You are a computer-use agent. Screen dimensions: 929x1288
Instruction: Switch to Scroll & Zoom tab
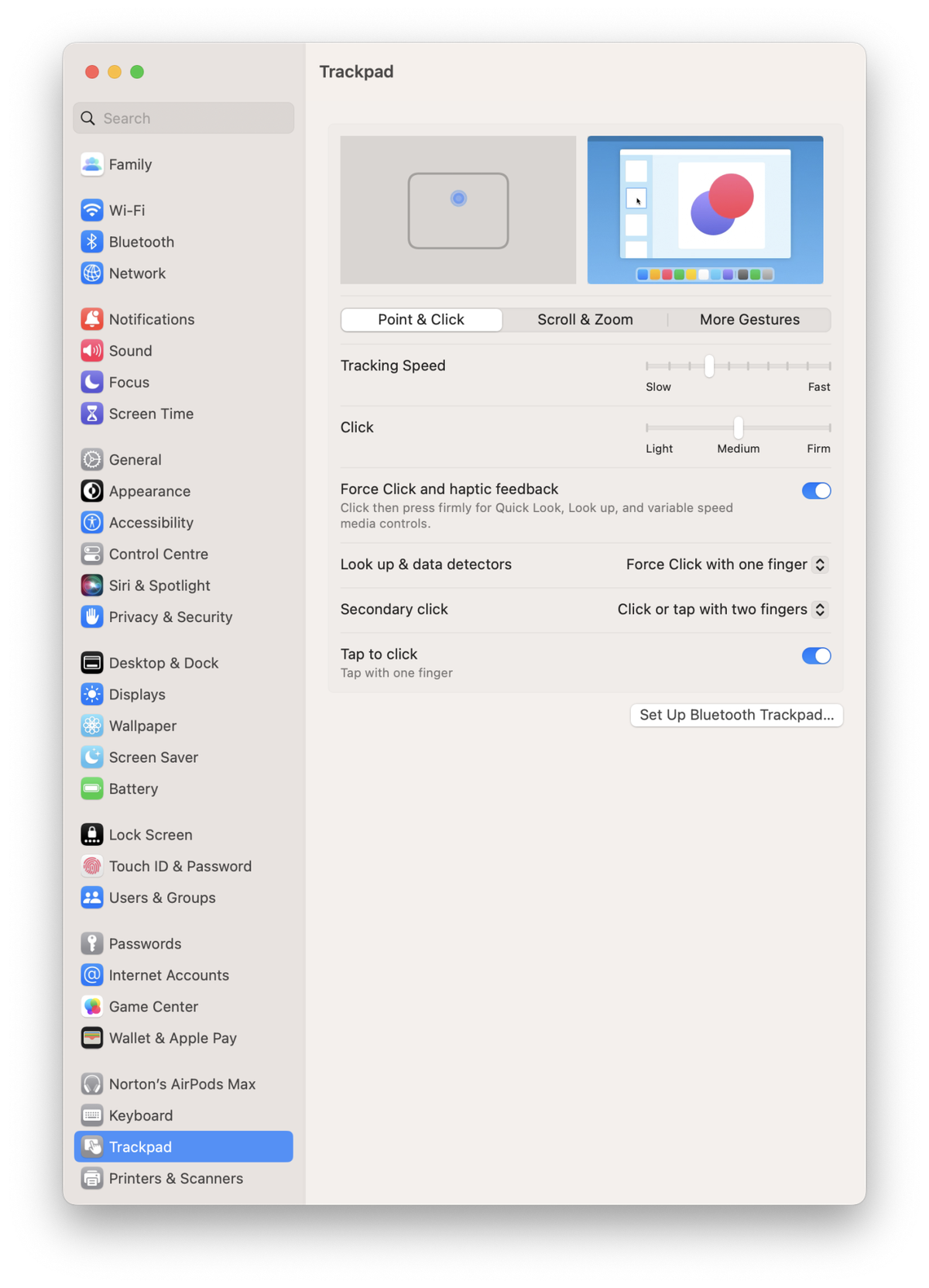(x=585, y=320)
